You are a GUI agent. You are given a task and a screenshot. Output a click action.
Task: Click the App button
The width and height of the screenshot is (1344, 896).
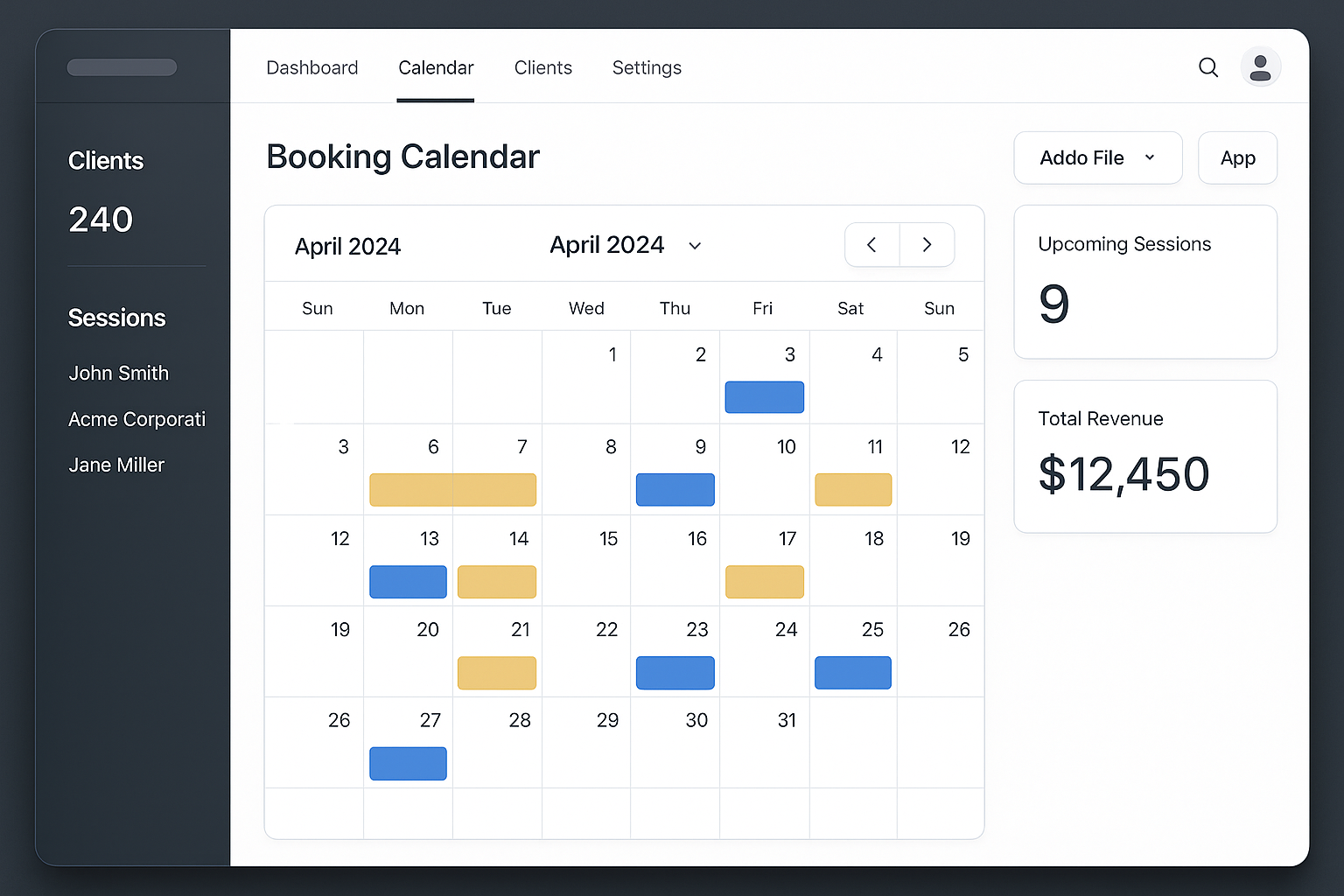[x=1237, y=157]
